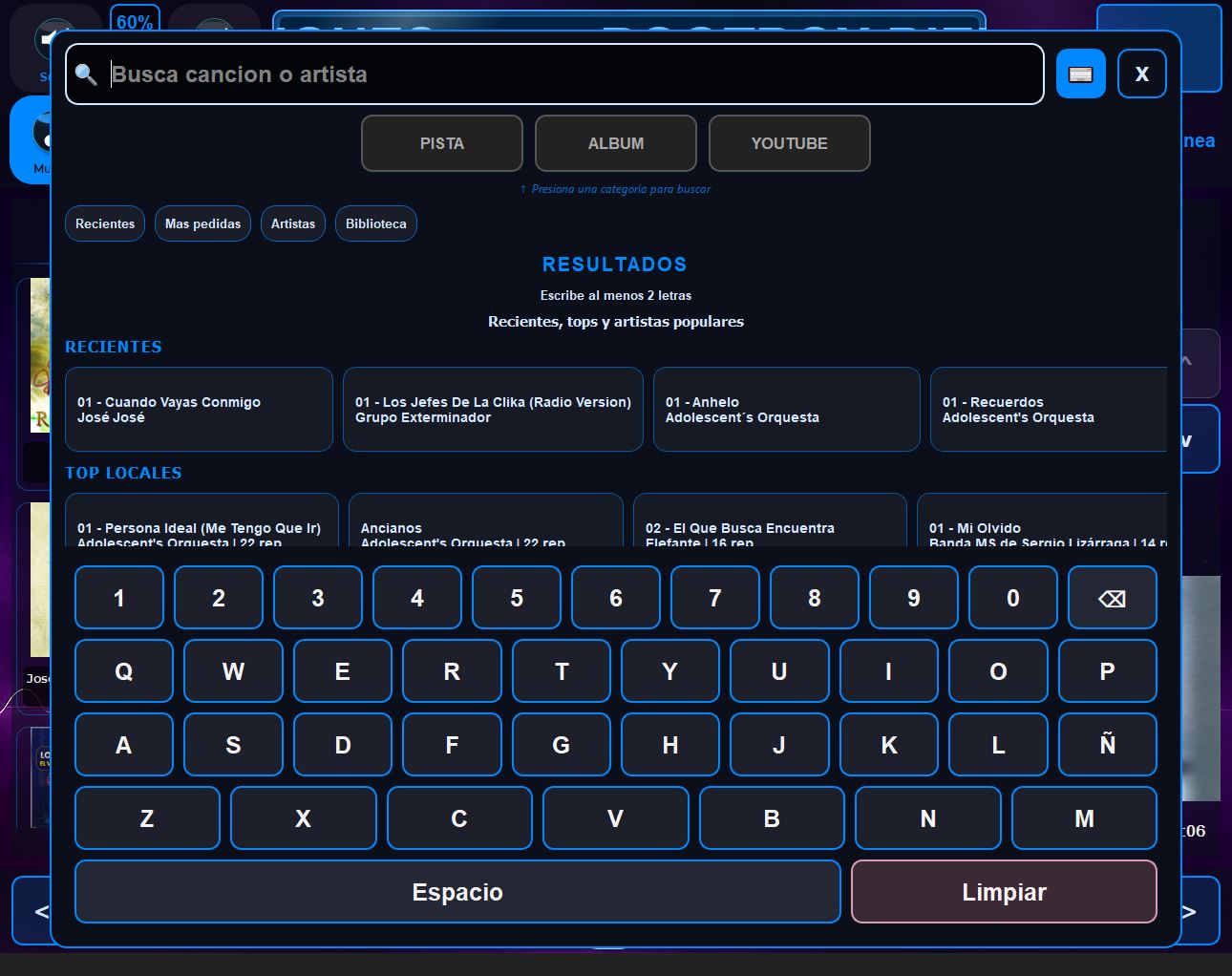
Task: Open the Biblioteca filter chip
Action: coord(376,223)
